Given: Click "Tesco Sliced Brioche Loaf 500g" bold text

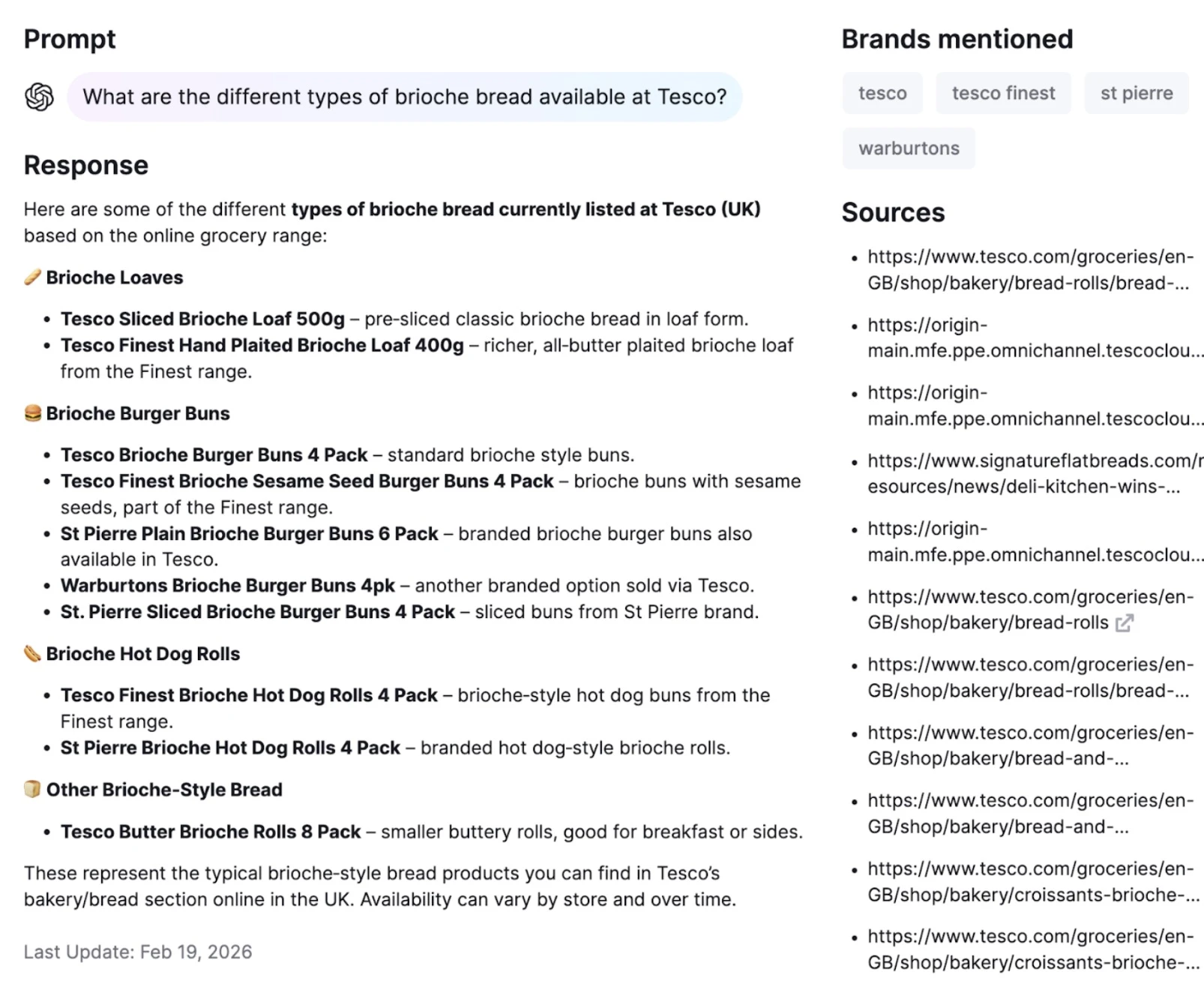Looking at the screenshot, I should click(x=202, y=319).
